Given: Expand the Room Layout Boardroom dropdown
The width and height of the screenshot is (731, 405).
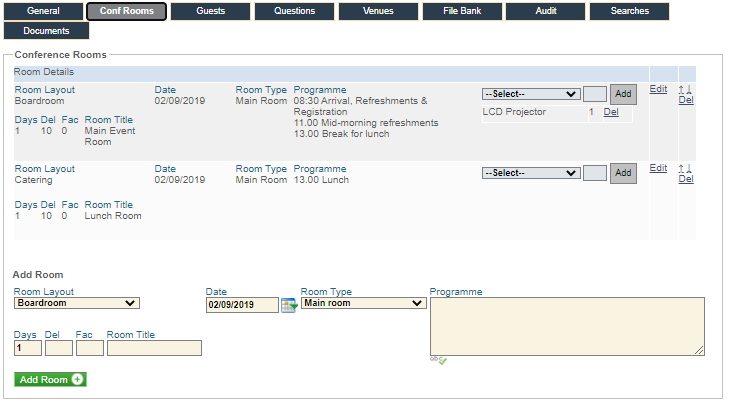Looking at the screenshot, I should (x=77, y=303).
